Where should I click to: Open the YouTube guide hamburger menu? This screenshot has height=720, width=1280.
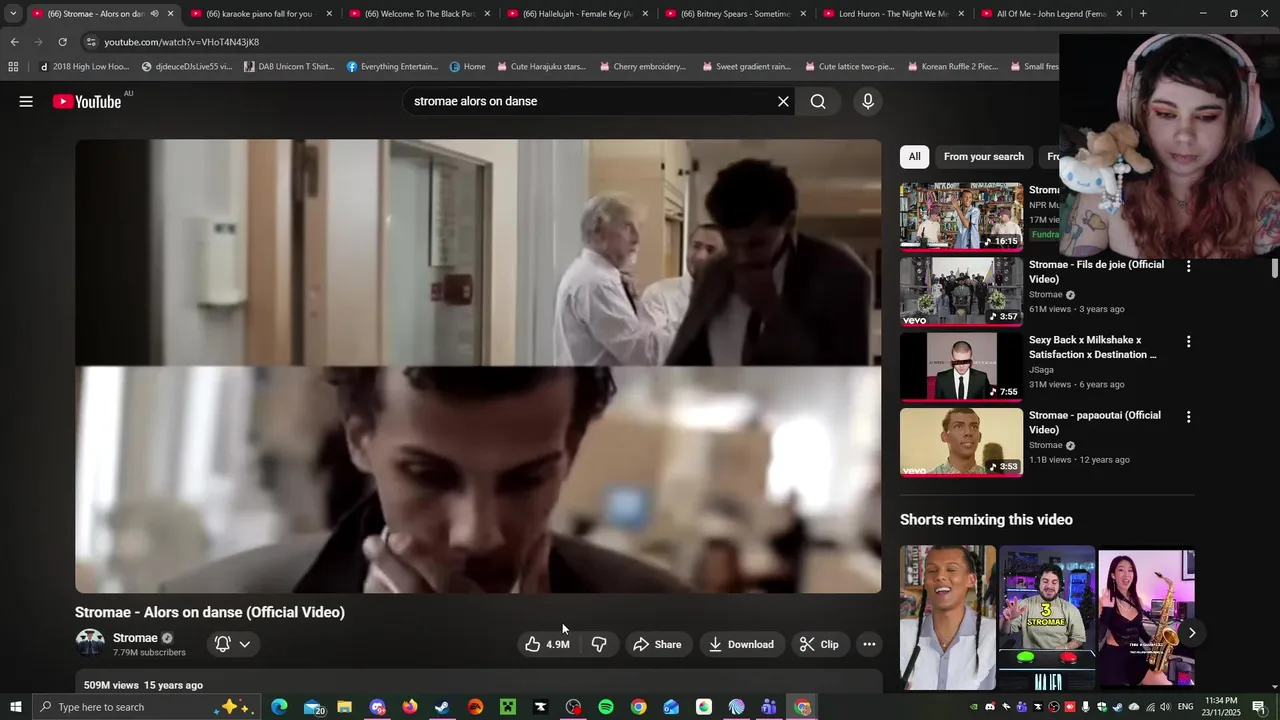point(26,101)
